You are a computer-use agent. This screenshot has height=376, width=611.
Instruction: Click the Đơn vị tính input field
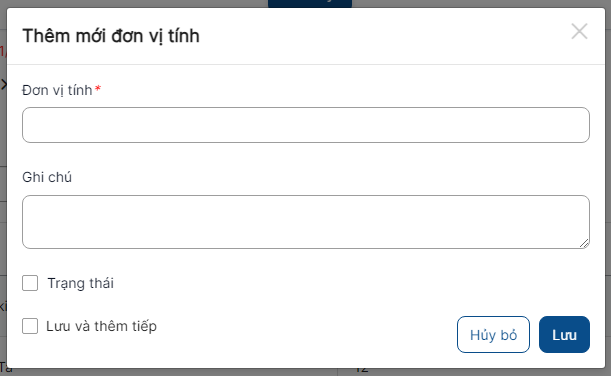coord(306,125)
